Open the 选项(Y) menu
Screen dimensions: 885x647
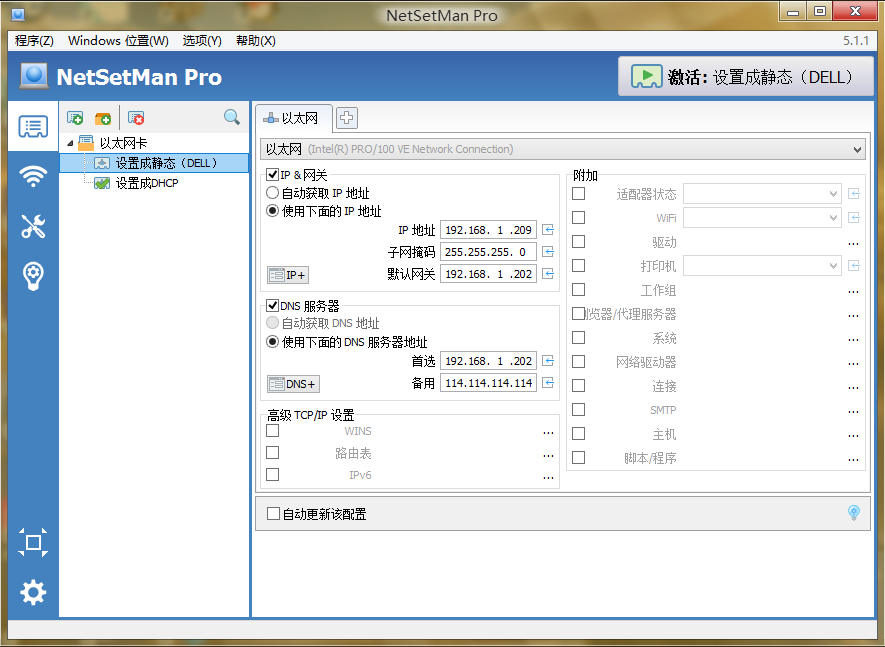point(202,41)
